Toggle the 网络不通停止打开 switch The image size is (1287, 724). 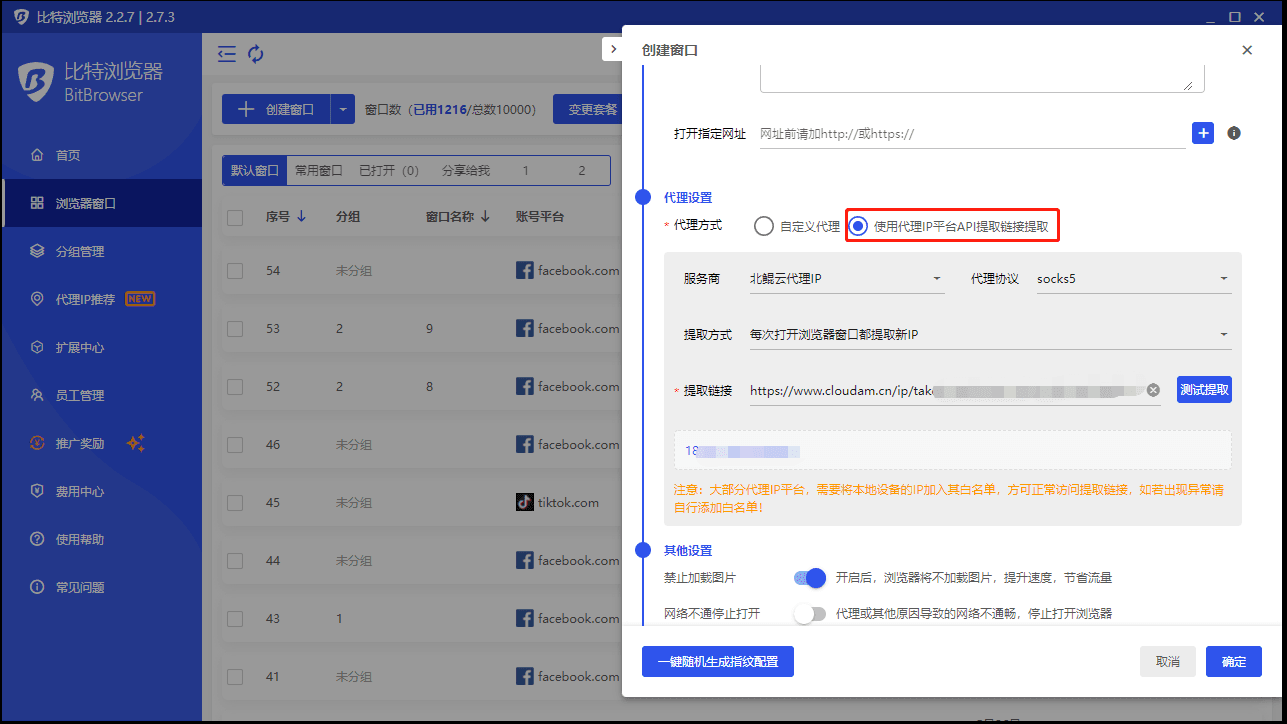click(810, 613)
